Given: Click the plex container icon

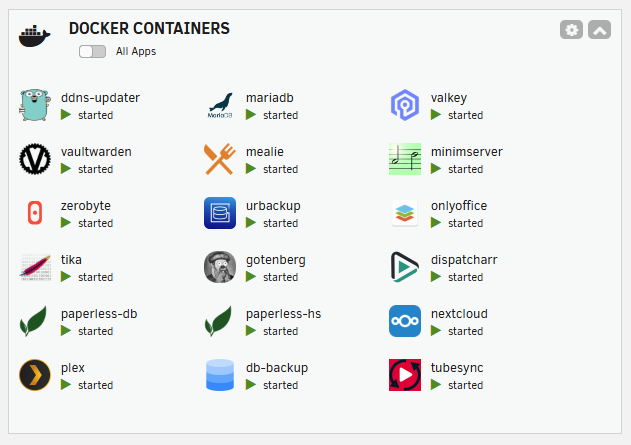Looking at the screenshot, I should pos(35,375).
